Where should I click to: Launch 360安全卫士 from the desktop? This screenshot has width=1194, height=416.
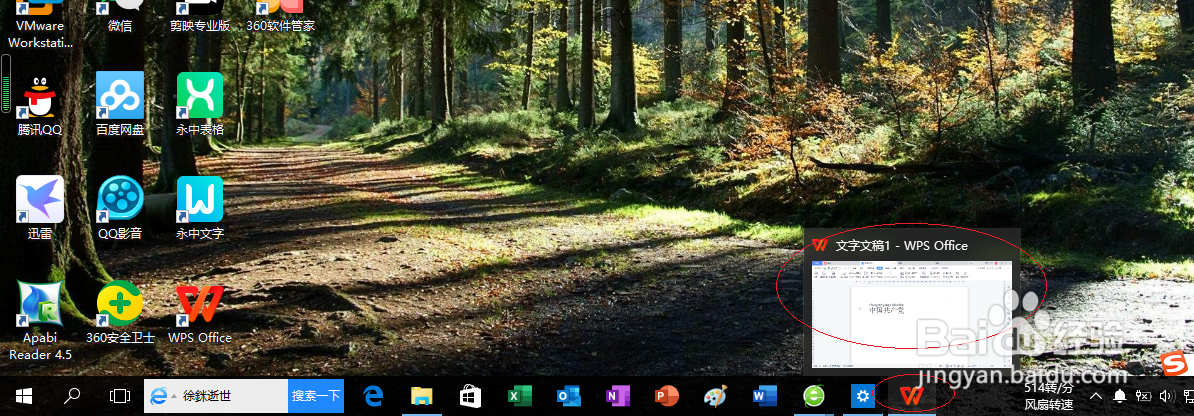[120, 312]
